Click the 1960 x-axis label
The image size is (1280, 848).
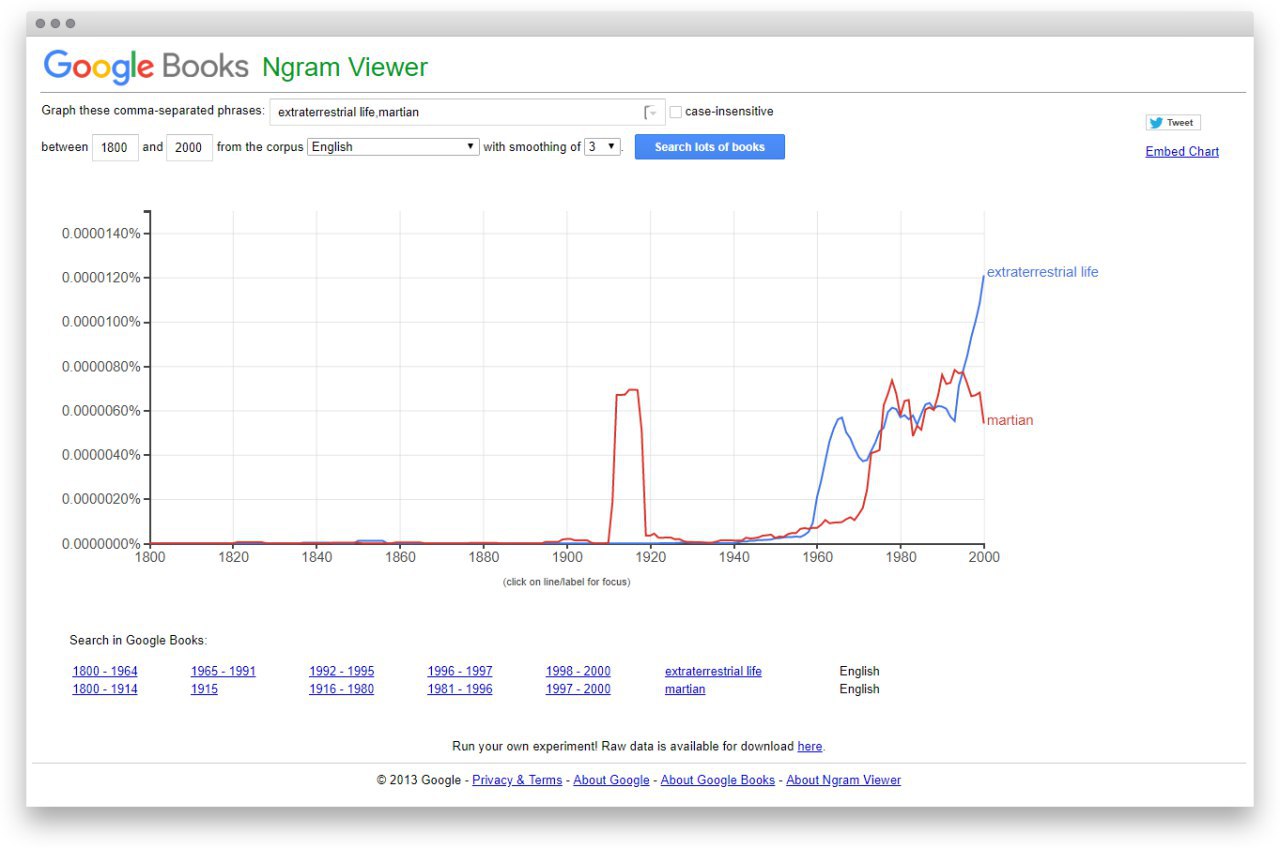[817, 557]
